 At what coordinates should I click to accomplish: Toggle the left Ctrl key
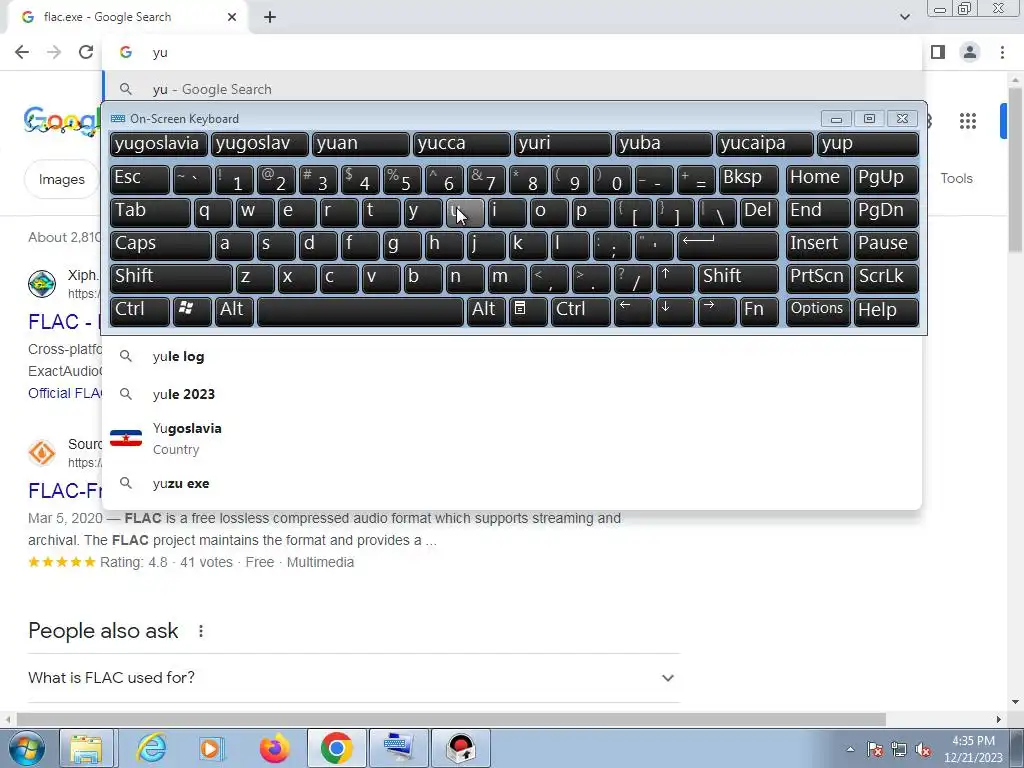click(140, 311)
